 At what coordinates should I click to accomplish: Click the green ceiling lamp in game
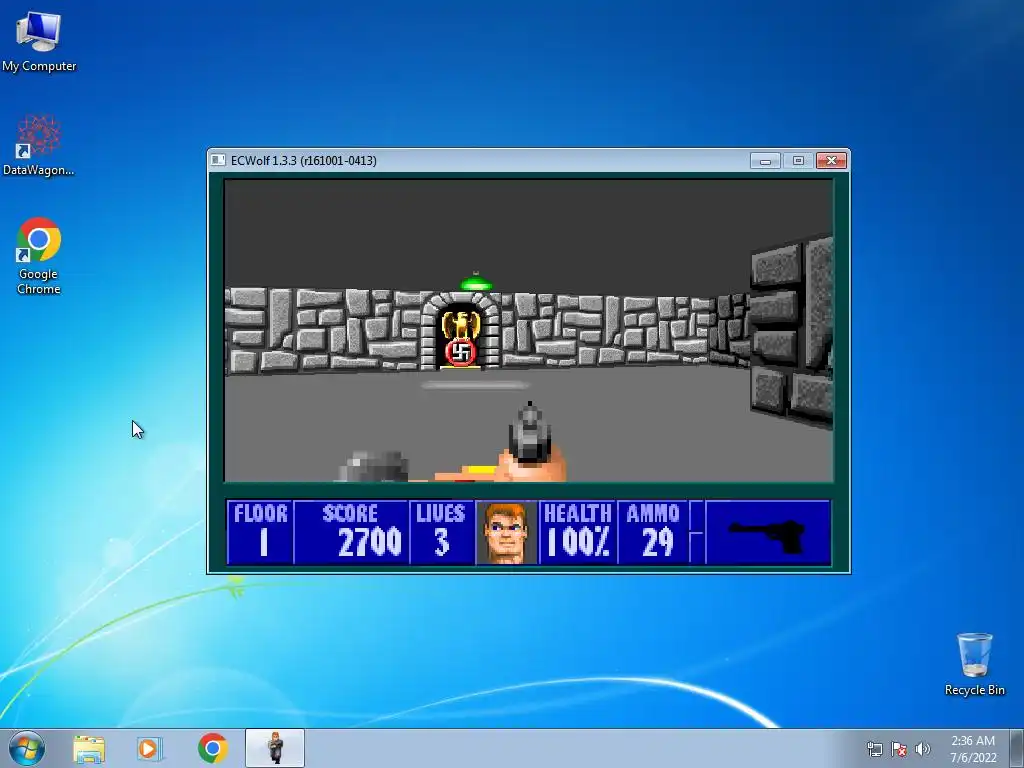[476, 281]
